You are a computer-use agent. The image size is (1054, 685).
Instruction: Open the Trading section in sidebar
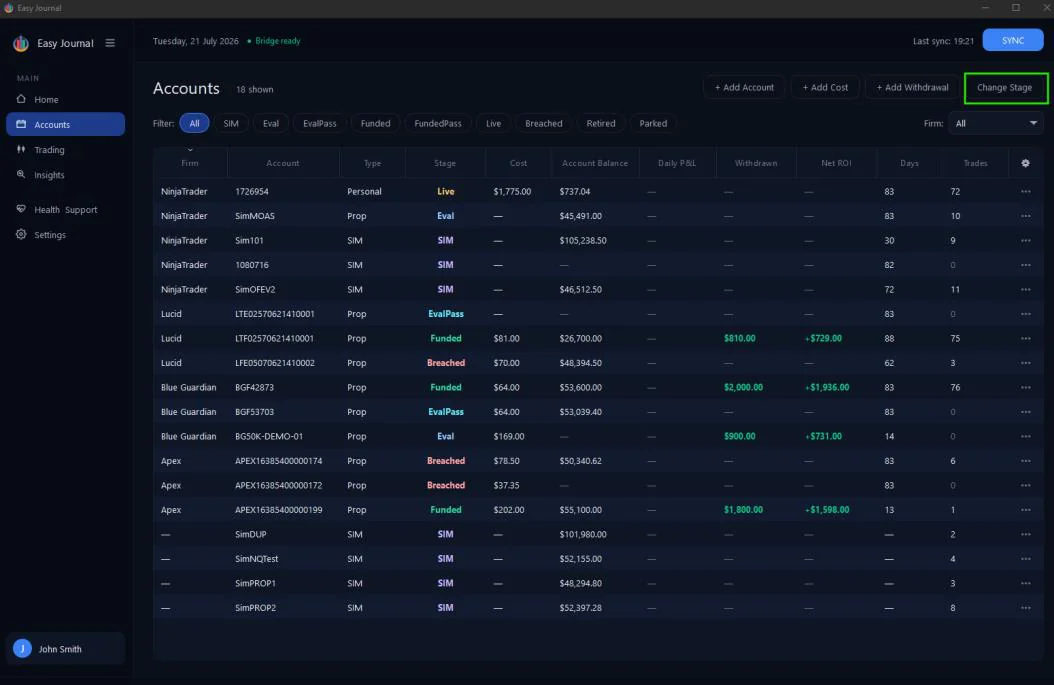point(65,150)
